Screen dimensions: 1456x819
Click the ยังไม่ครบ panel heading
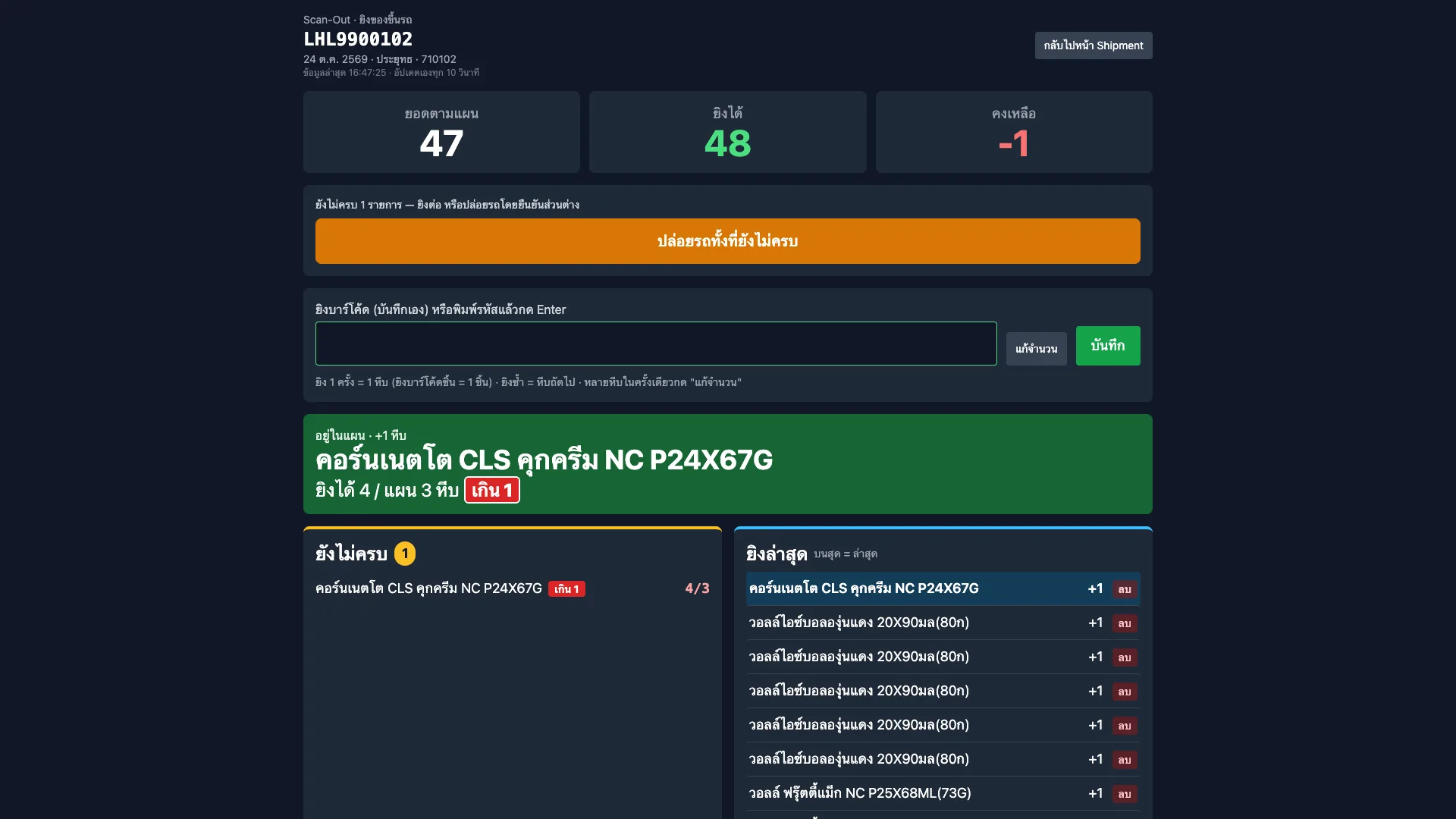pyautogui.click(x=351, y=554)
